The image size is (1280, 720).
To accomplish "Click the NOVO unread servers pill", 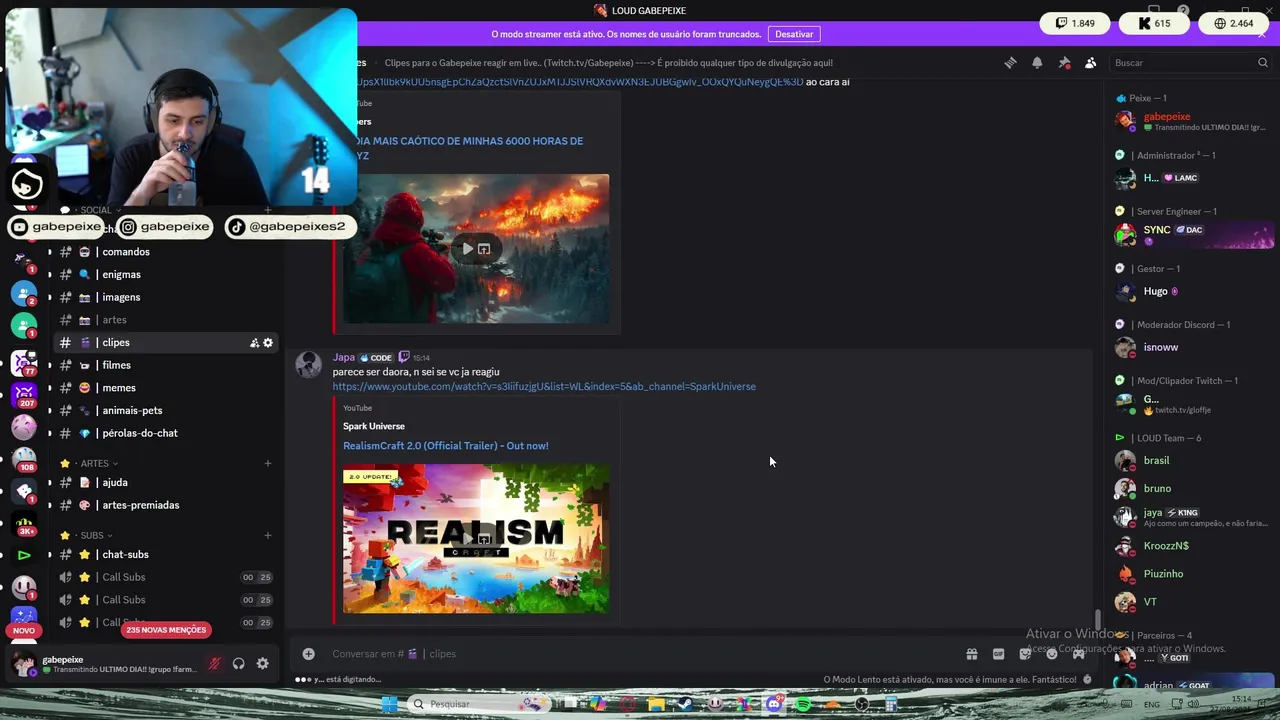I will [24, 630].
